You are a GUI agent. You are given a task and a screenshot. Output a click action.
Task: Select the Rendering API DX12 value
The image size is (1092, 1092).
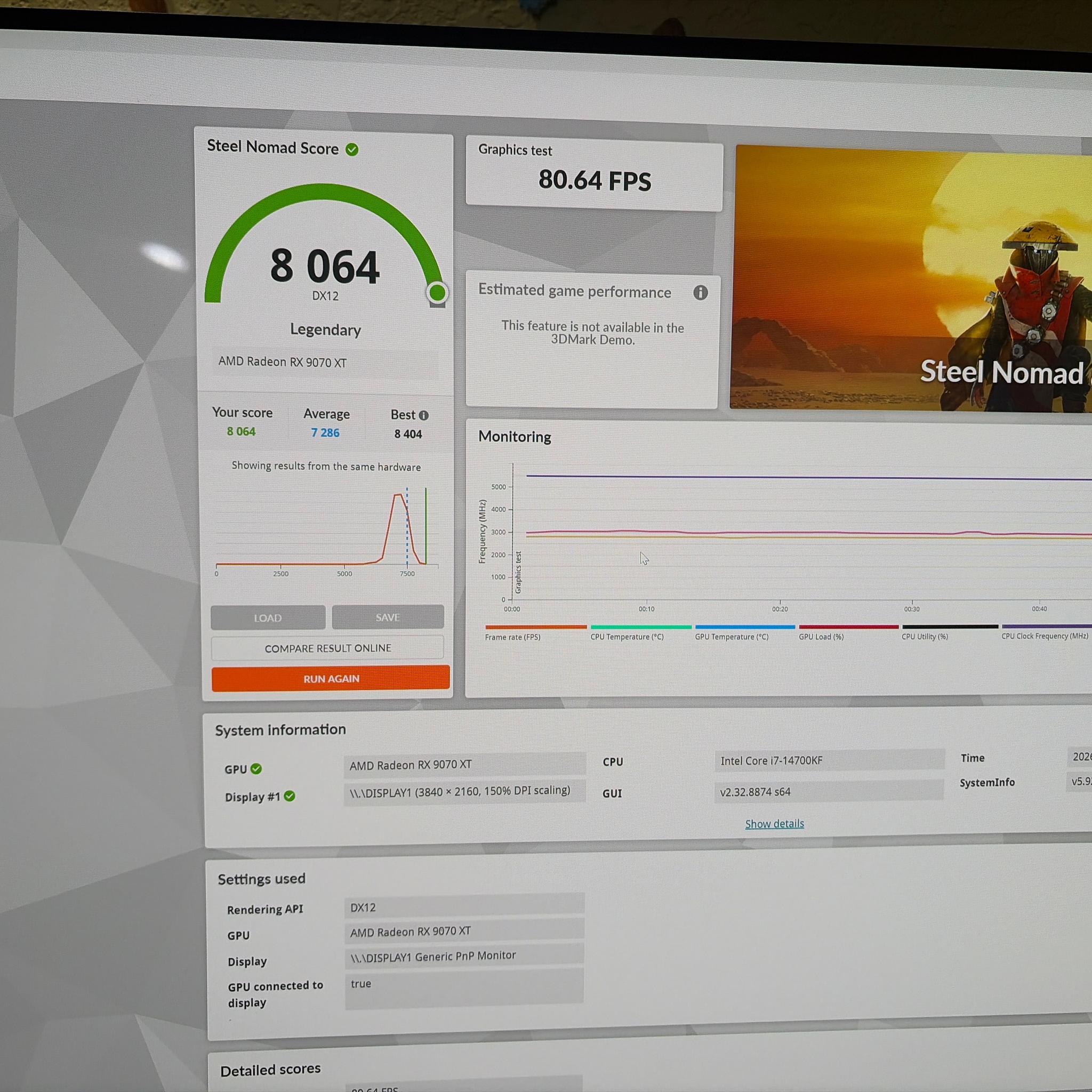(x=464, y=907)
